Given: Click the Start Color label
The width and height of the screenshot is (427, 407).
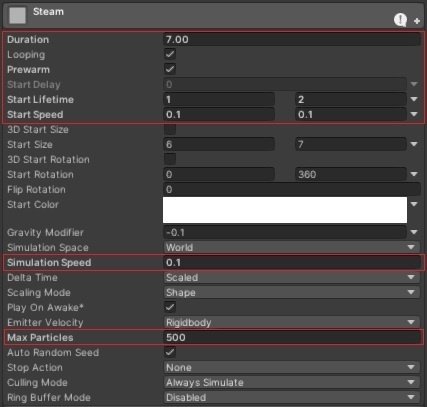Looking at the screenshot, I should point(33,204).
